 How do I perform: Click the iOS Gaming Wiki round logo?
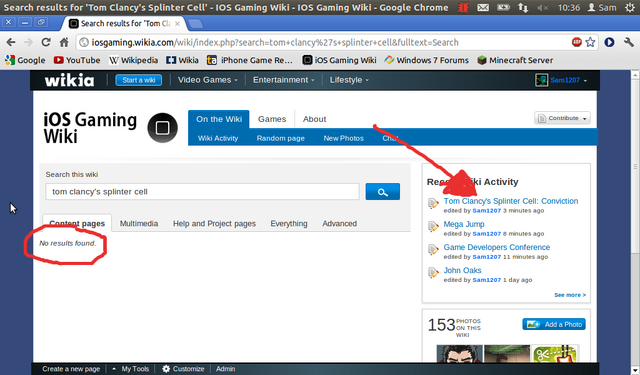click(x=162, y=128)
